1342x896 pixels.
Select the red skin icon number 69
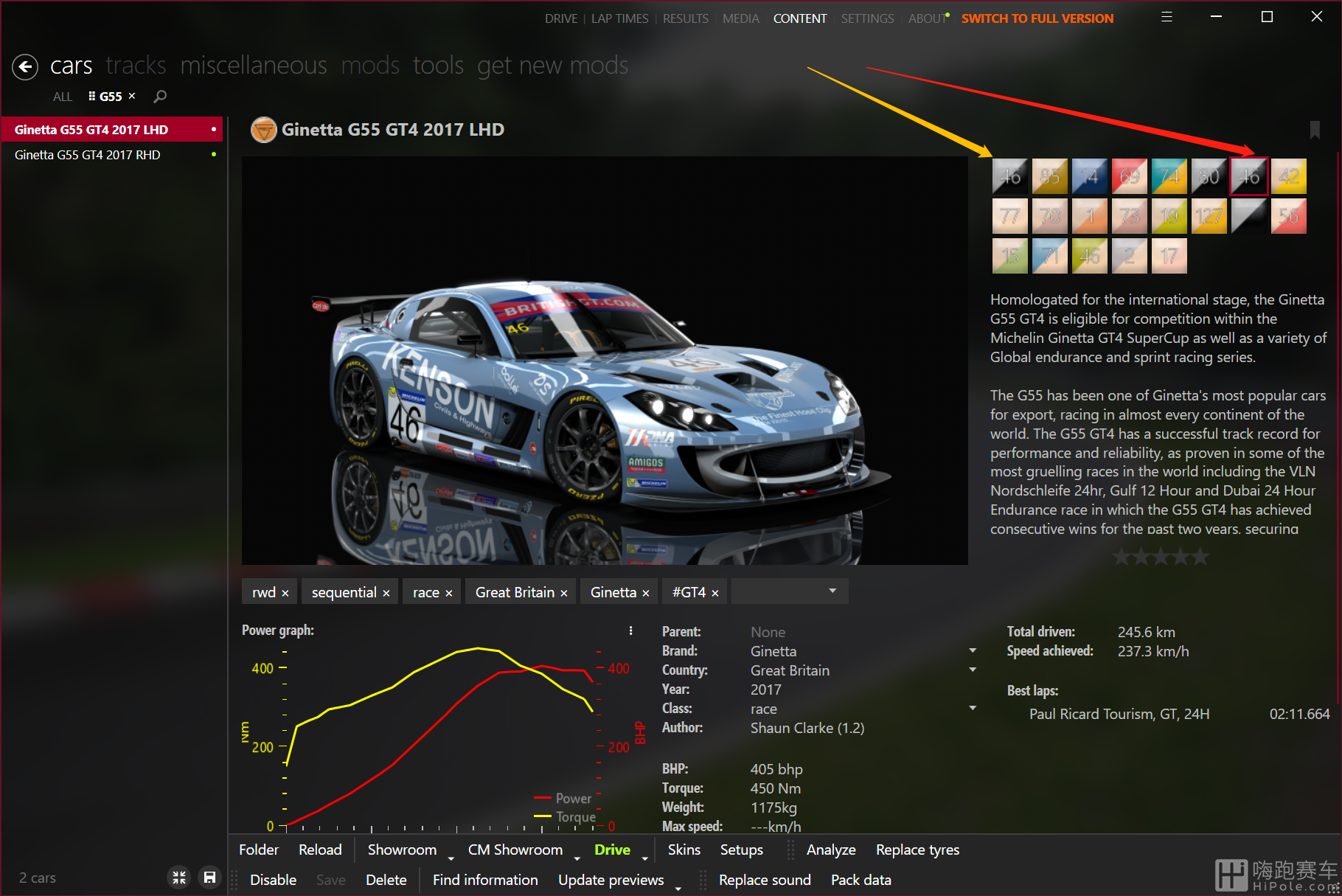pyautogui.click(x=1130, y=176)
